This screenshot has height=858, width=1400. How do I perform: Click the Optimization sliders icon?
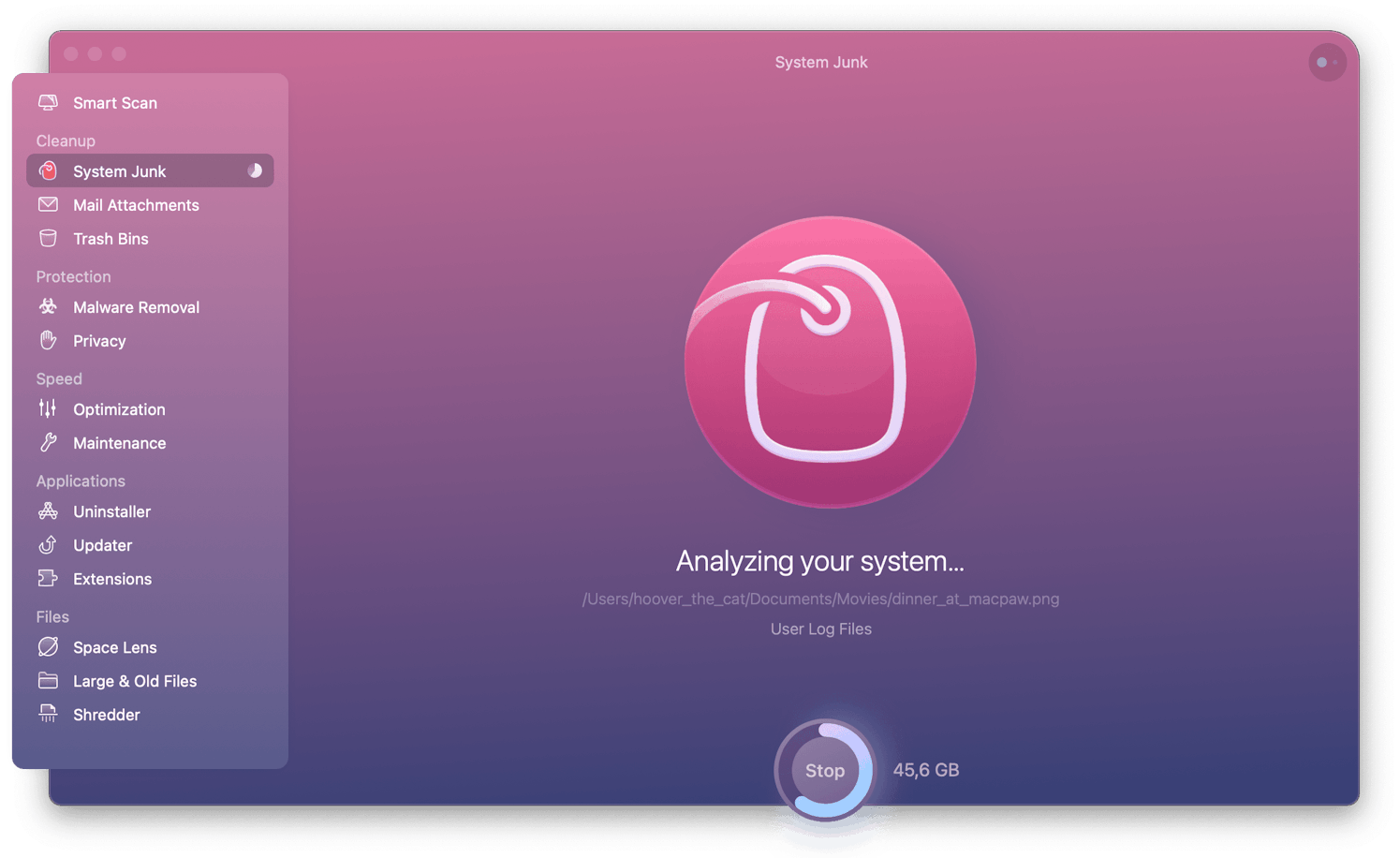[x=48, y=408]
